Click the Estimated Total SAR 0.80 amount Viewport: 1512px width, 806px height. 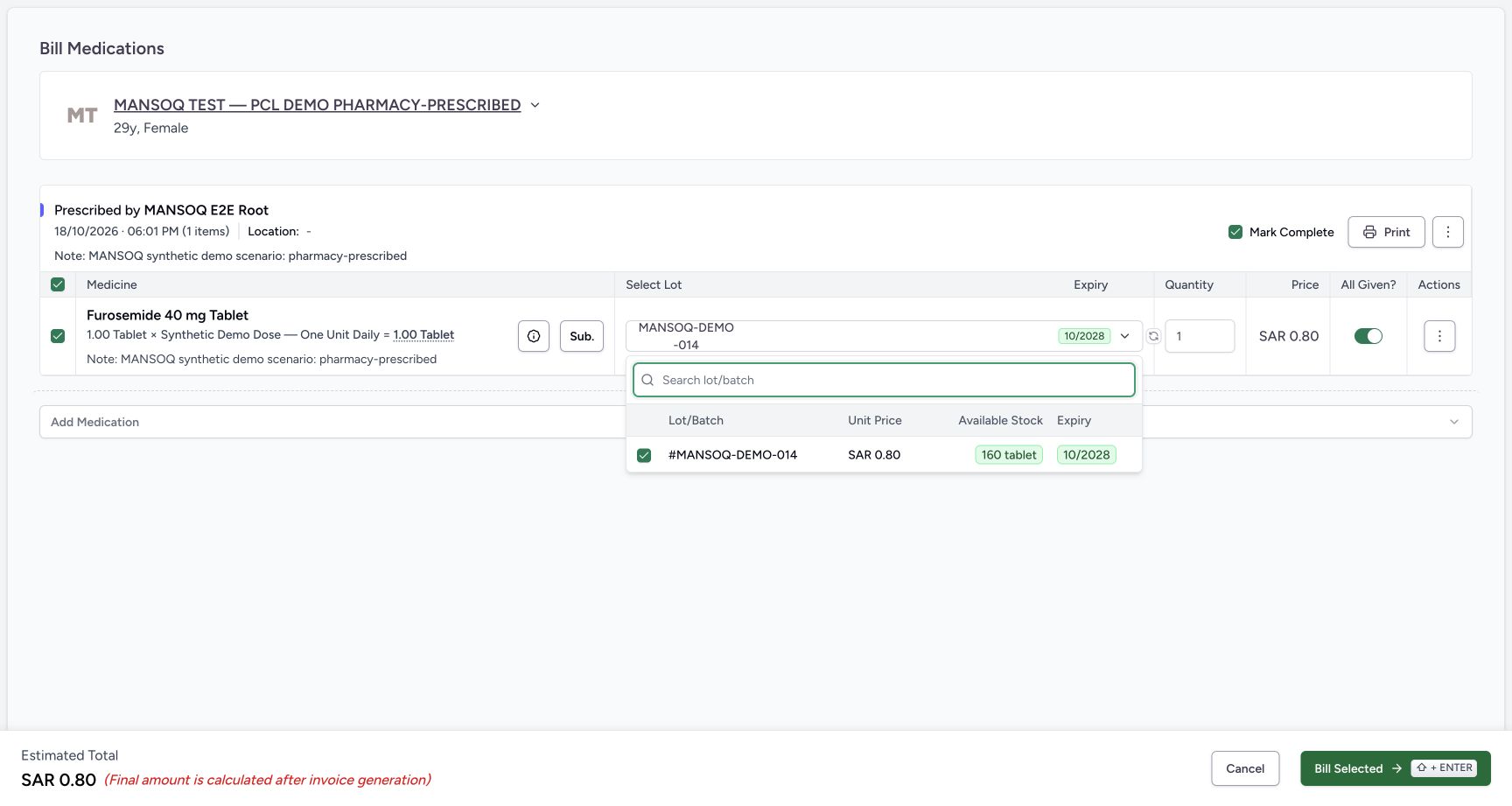(59, 780)
